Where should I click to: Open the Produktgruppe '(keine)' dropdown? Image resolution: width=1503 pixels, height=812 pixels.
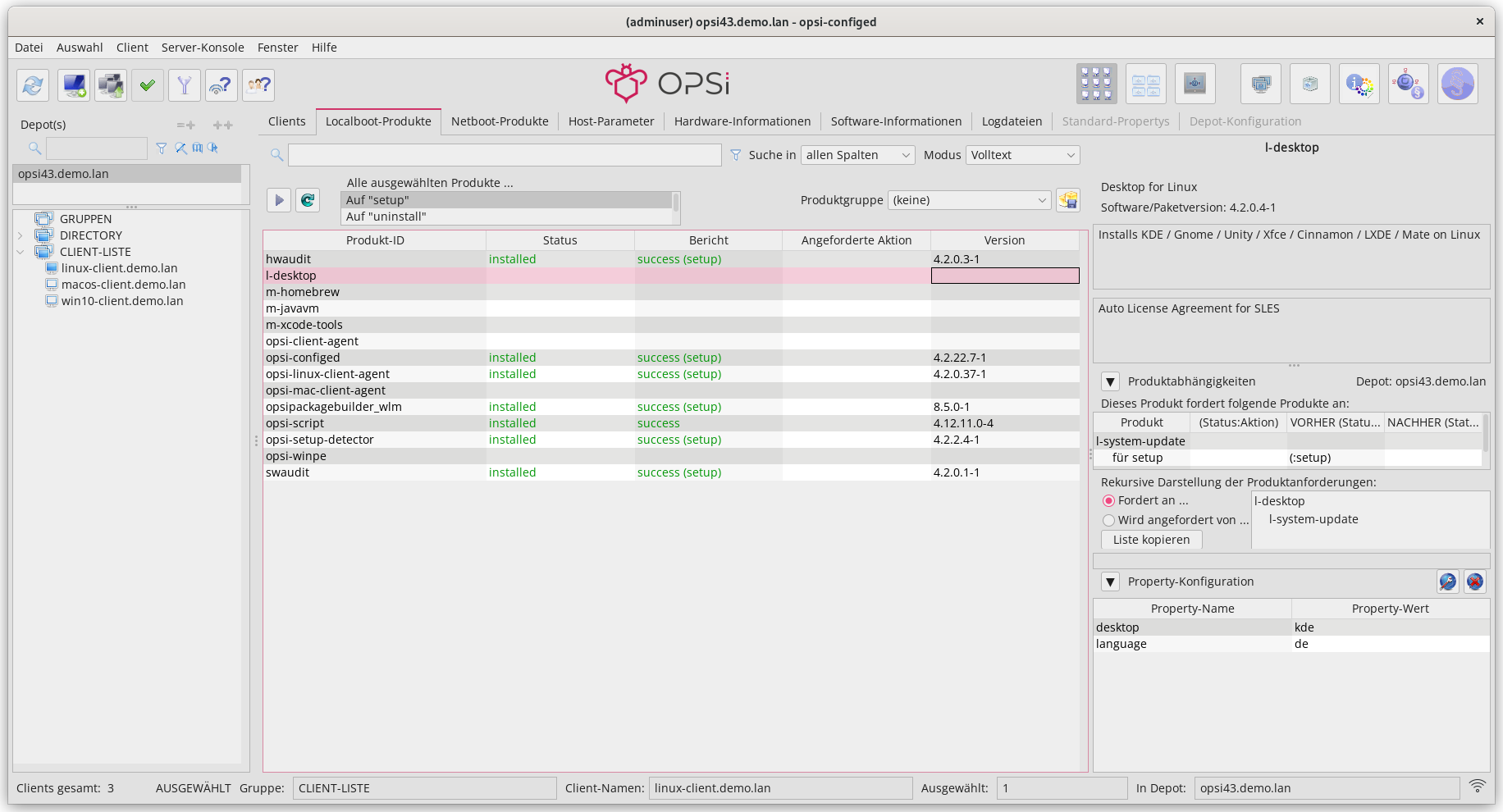970,200
